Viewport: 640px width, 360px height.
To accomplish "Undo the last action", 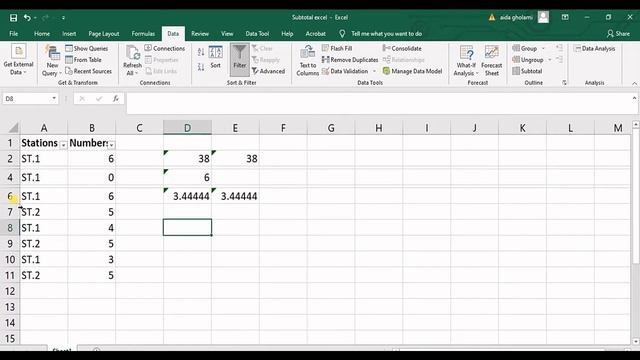I will (27, 18).
